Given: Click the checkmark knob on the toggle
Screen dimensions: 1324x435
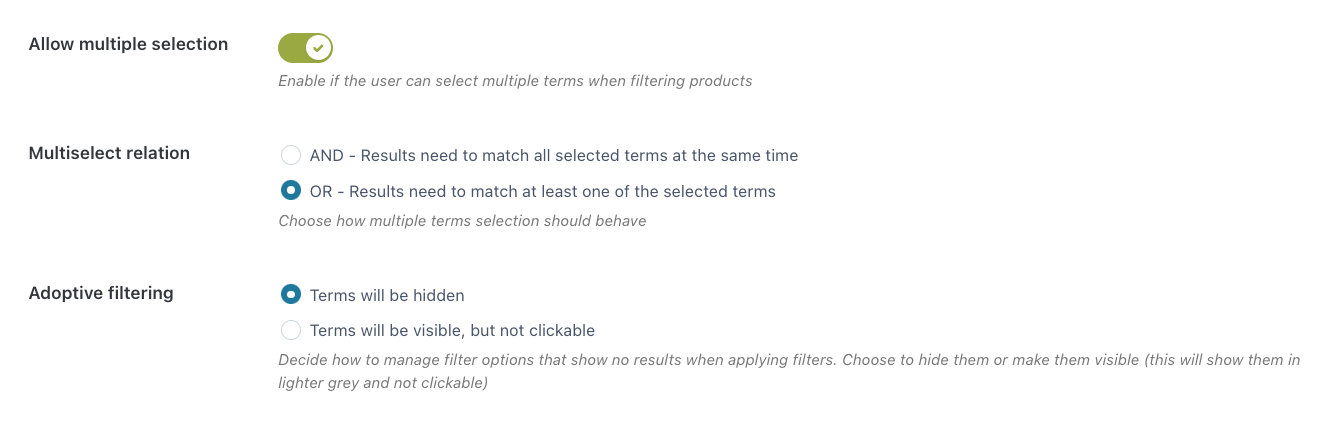Looking at the screenshot, I should (x=318, y=47).
